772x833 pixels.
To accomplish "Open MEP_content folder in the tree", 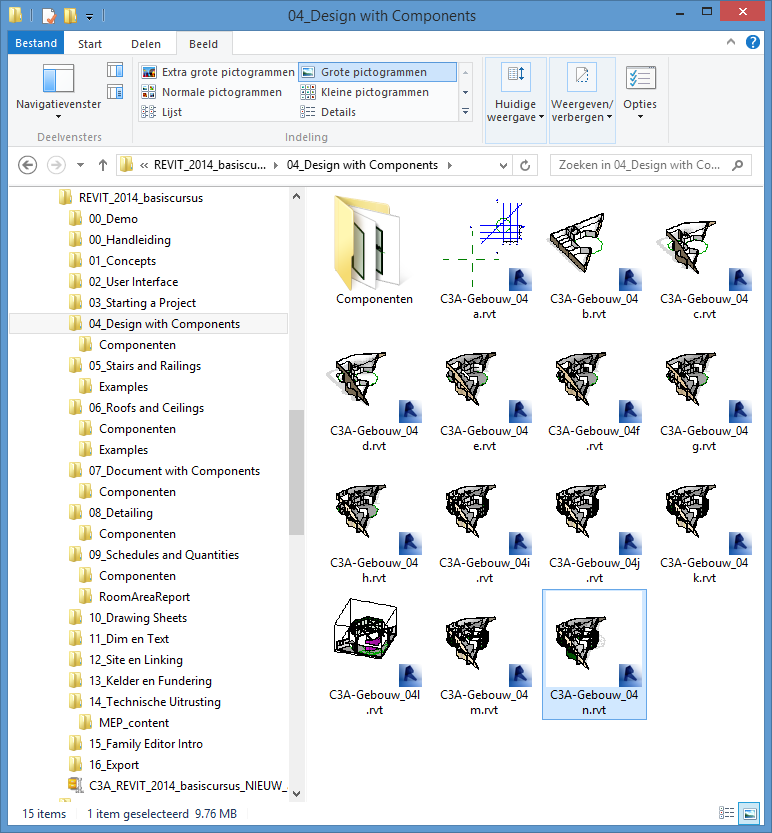I will coord(134,722).
